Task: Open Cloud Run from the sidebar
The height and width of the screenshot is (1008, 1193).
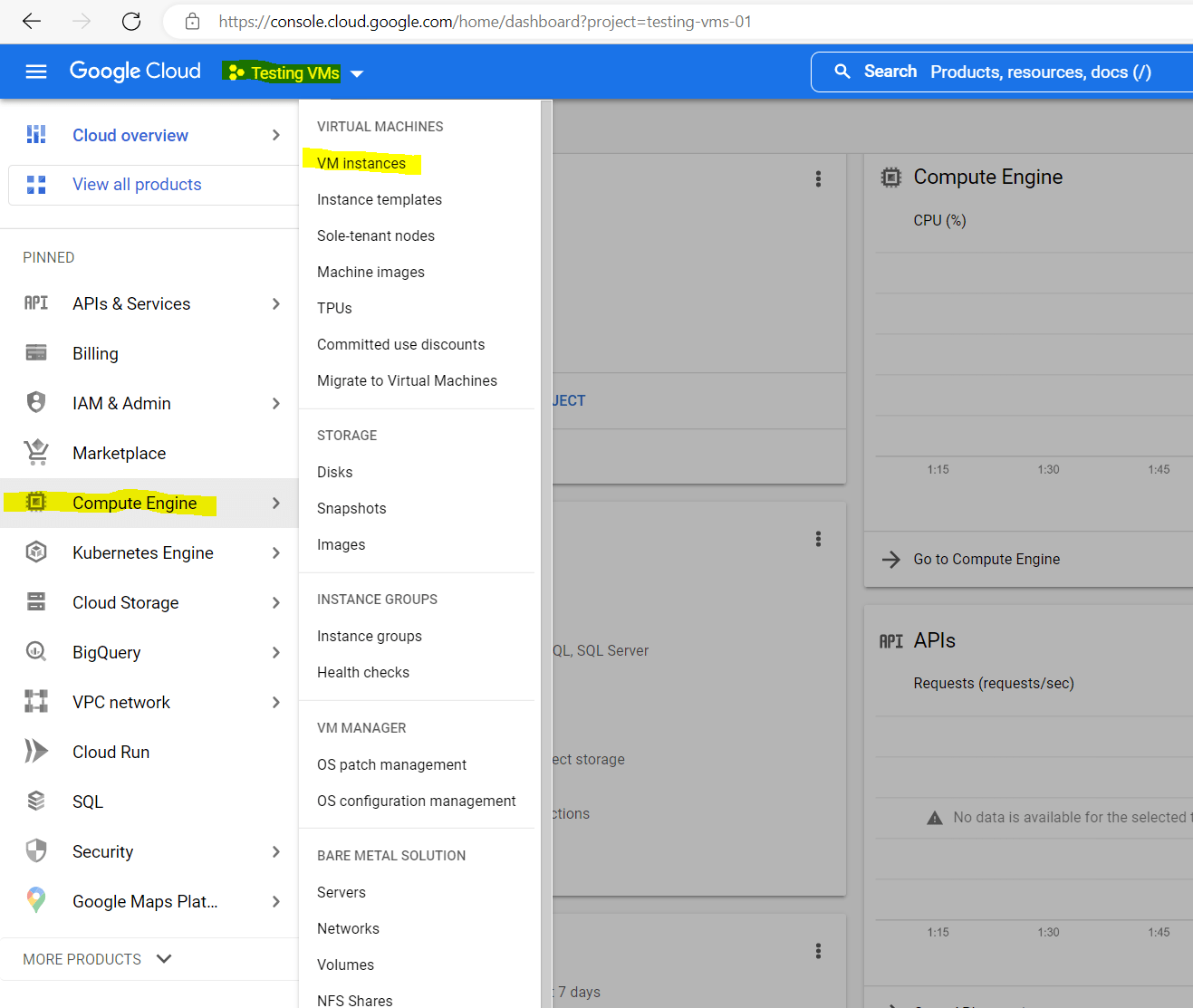Action: [111, 752]
